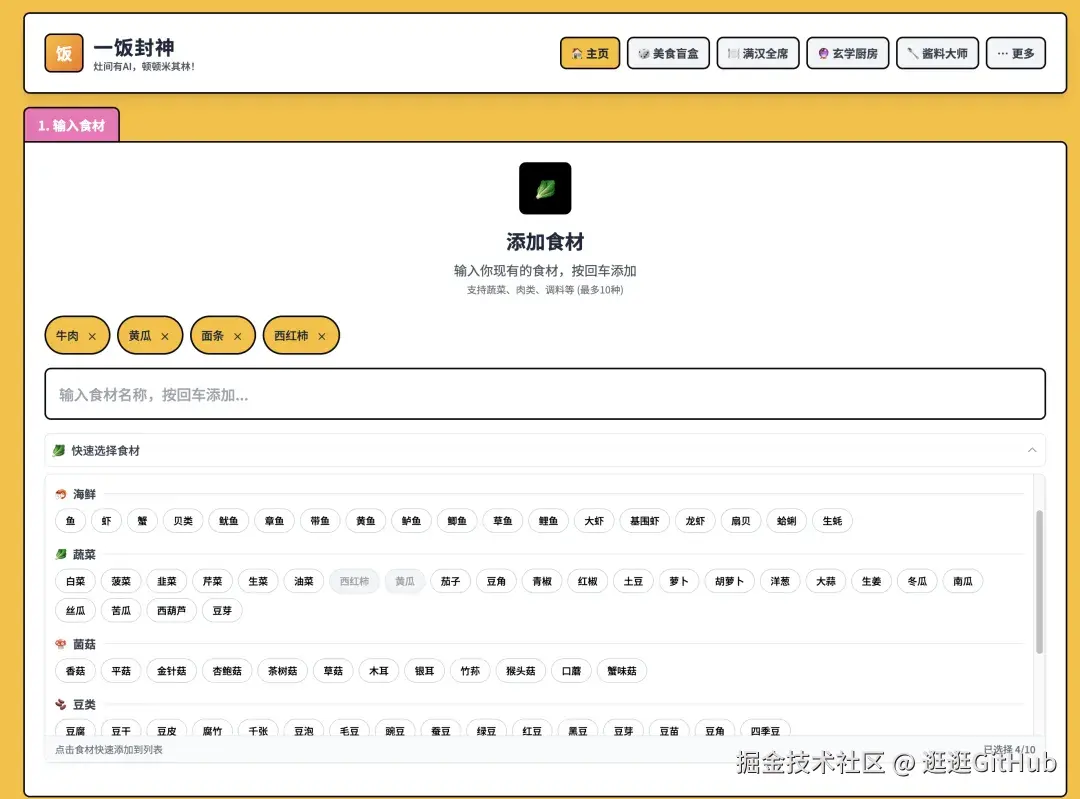This screenshot has height=799, width=1080.
Task: Switch to the 主页 navigation item
Action: (589, 53)
